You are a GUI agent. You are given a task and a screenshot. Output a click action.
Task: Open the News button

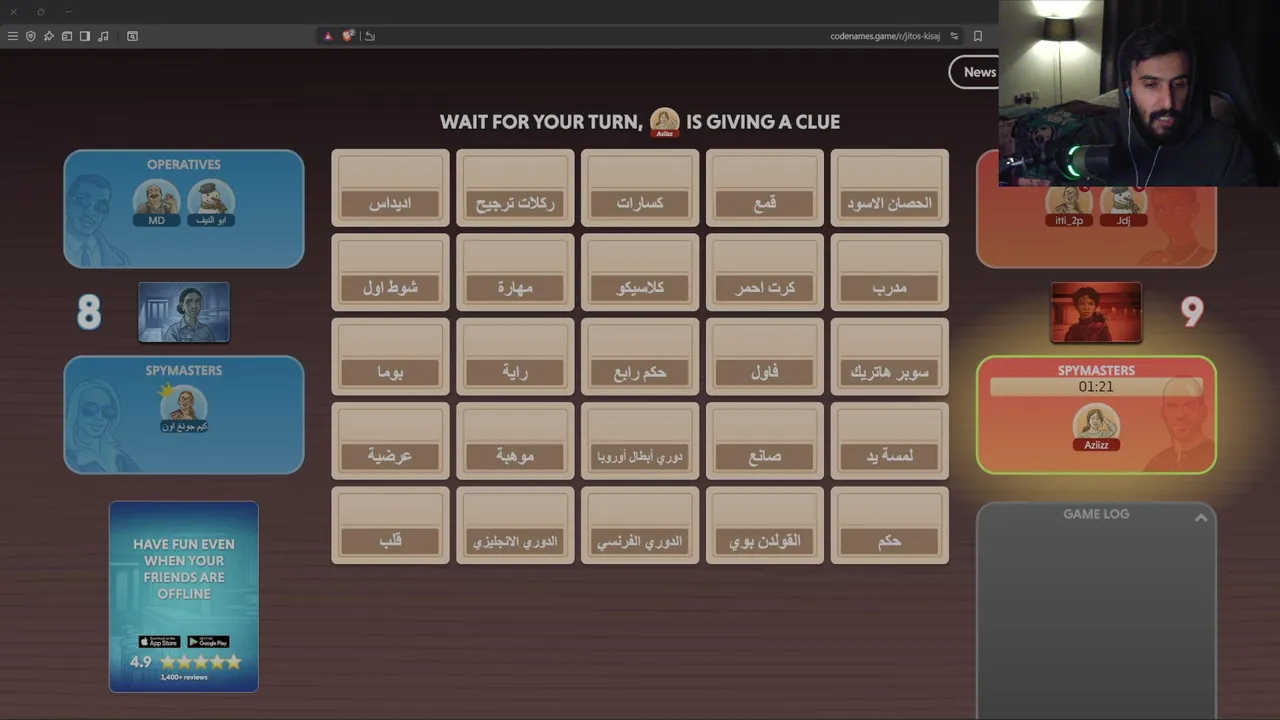point(976,72)
